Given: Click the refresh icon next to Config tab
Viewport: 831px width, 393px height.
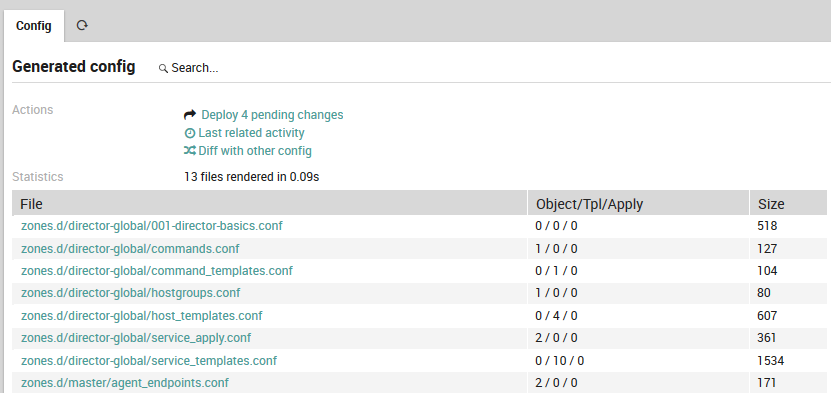Looking at the screenshot, I should [x=82, y=25].
